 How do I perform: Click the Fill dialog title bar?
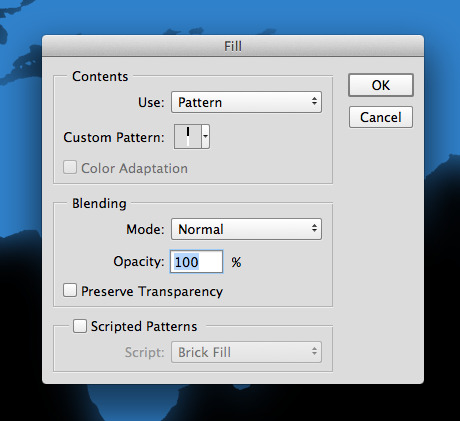233,46
